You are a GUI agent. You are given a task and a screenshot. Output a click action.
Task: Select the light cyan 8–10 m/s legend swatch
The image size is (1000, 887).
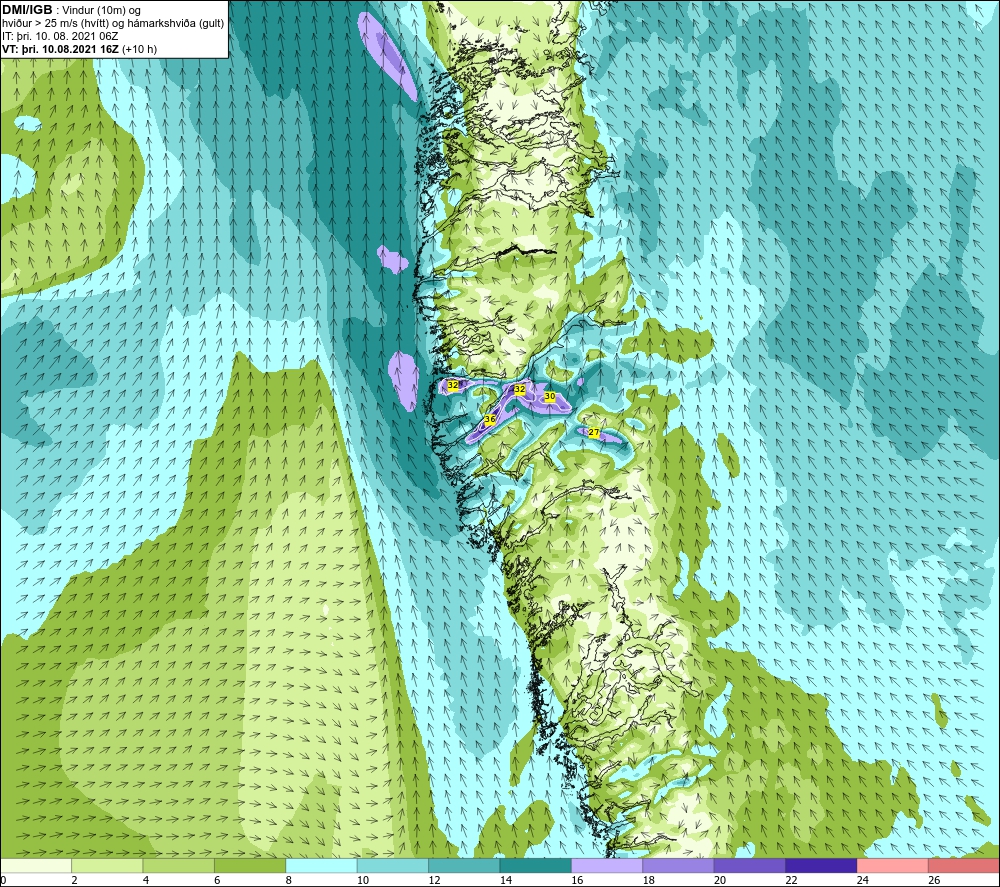(321, 865)
